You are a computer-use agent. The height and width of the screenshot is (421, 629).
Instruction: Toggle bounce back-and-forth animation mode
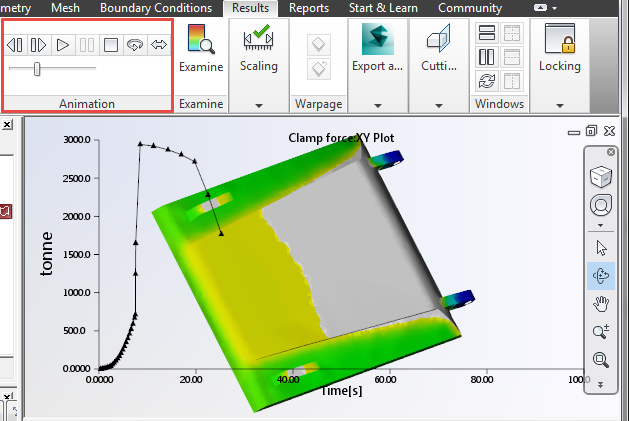159,45
